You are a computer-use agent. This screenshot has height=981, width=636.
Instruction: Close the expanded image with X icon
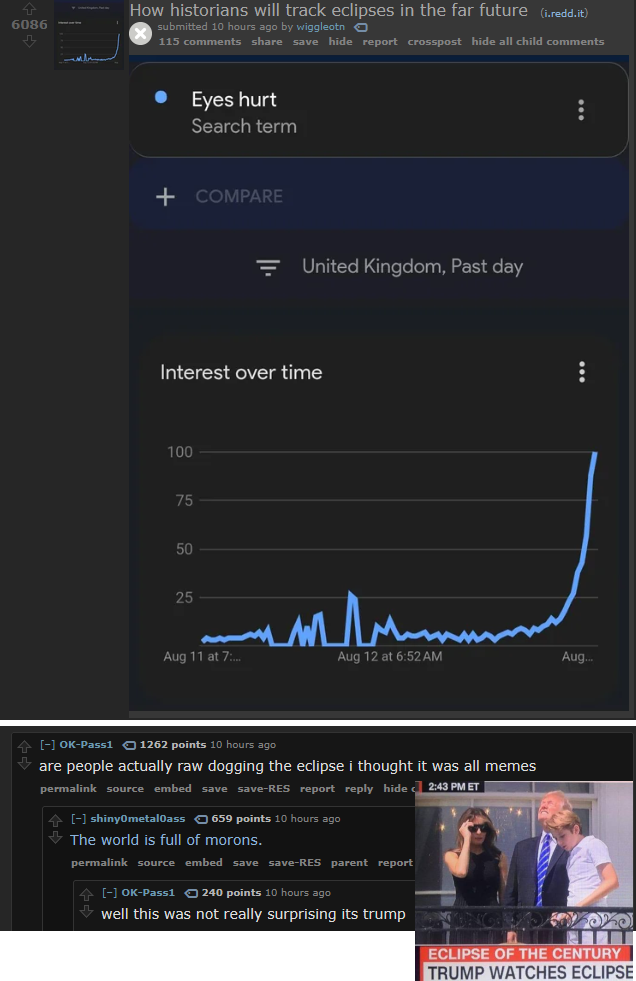[141, 34]
